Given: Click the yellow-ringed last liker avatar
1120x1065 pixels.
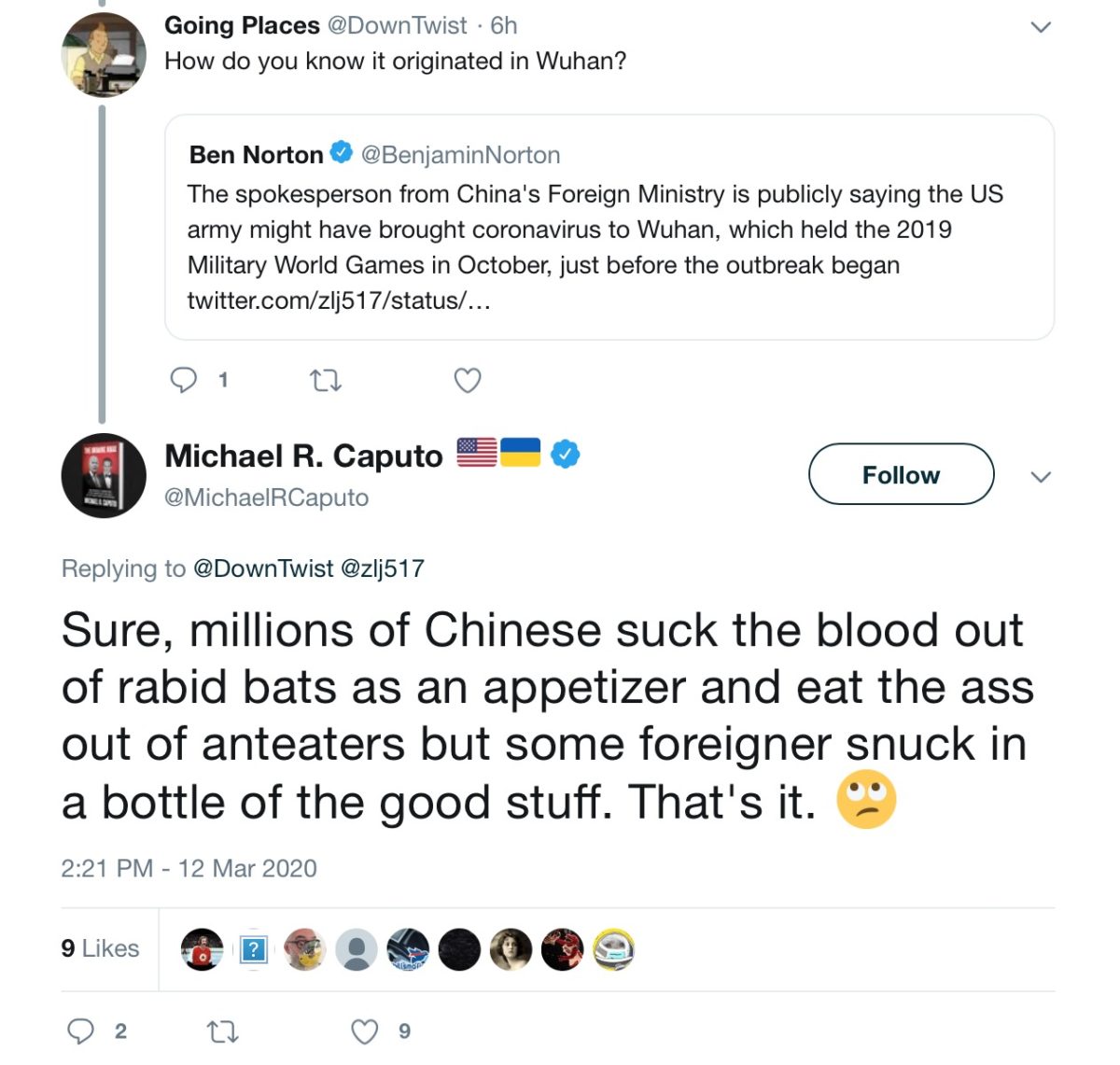Looking at the screenshot, I should coord(613,949).
